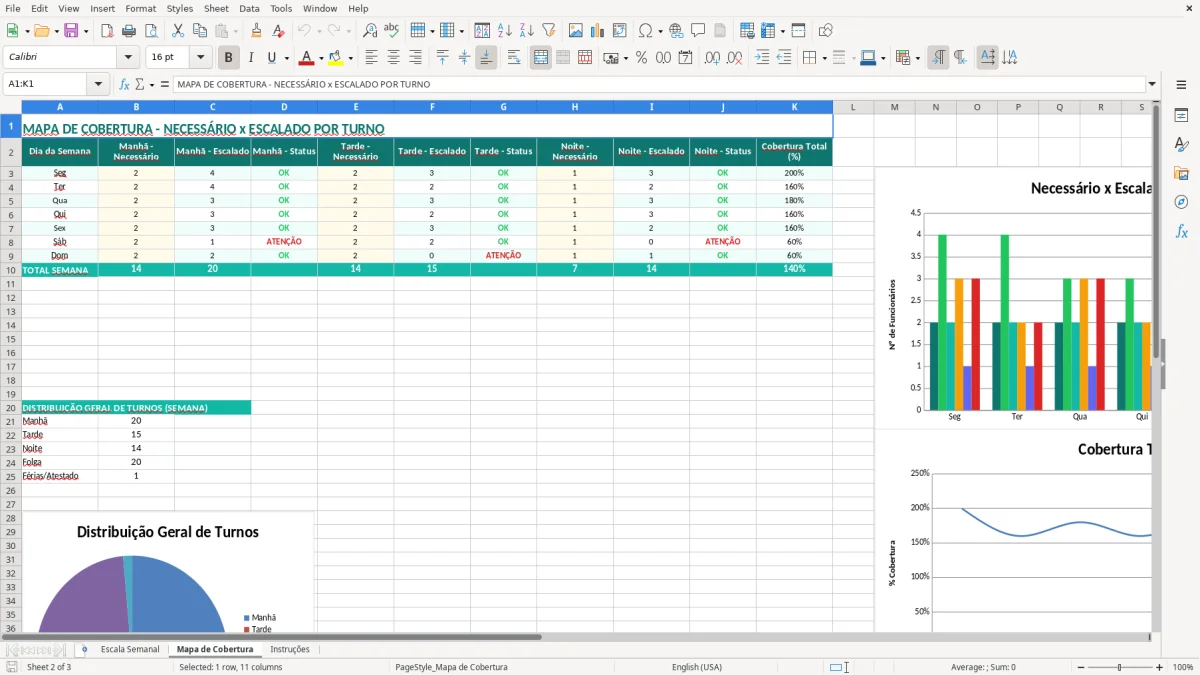Viewport: 1200px width, 675px height.
Task: Open sidebar Functions deck
Action: tap(1181, 232)
